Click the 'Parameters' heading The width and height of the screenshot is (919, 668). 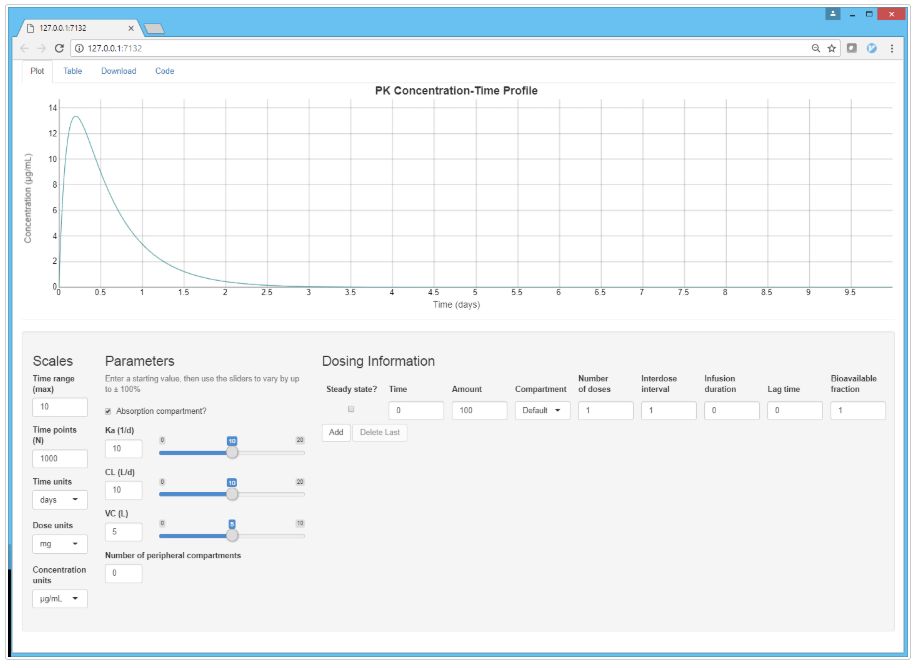click(x=139, y=361)
